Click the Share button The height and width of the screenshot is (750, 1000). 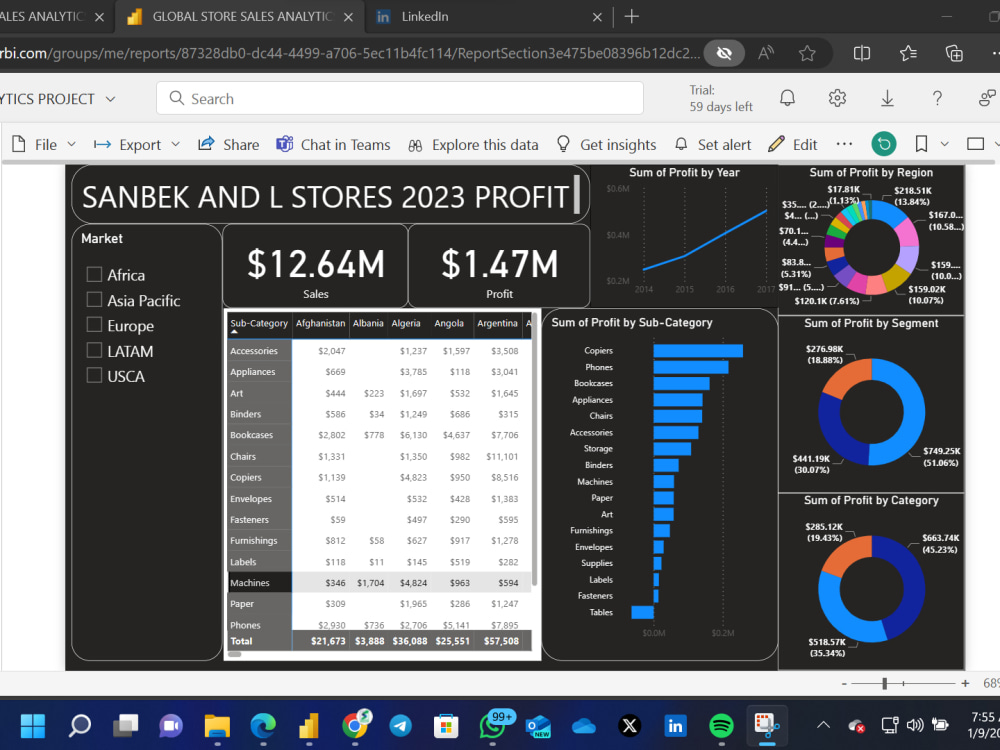[228, 144]
